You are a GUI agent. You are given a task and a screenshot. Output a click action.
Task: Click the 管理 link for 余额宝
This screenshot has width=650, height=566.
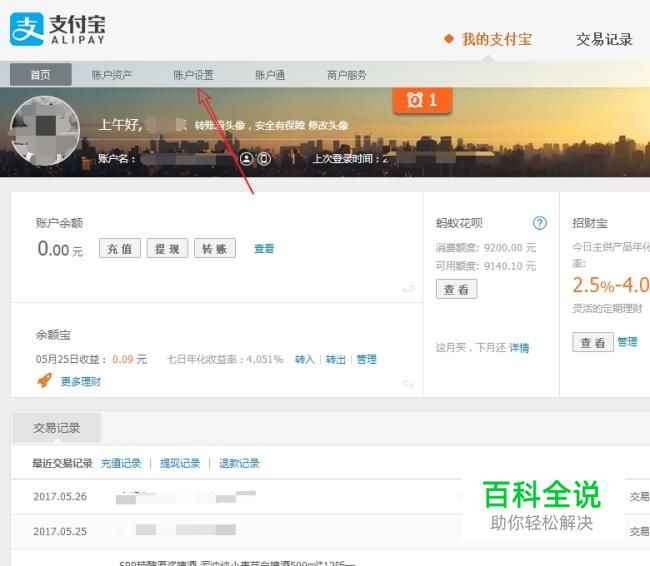coord(366,359)
